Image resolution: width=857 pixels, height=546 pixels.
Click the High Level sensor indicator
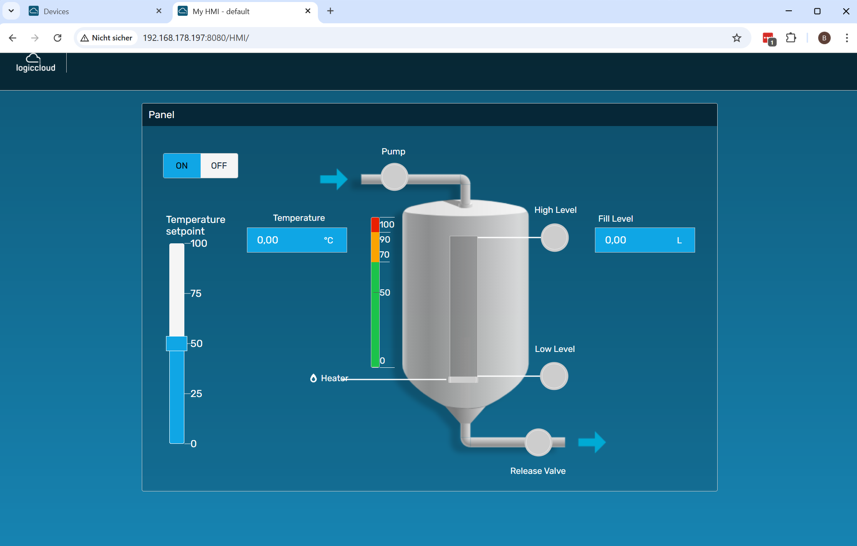pos(554,238)
